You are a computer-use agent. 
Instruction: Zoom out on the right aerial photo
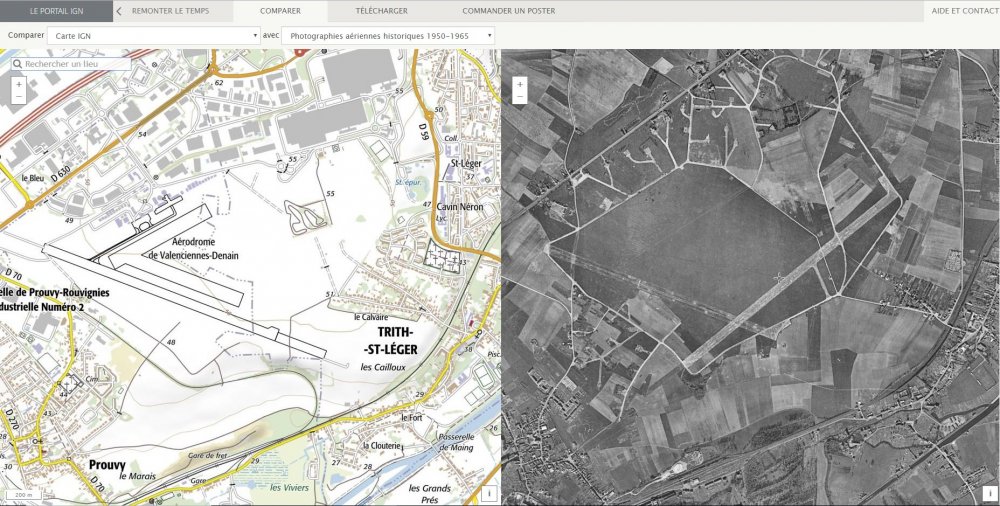coord(519,97)
